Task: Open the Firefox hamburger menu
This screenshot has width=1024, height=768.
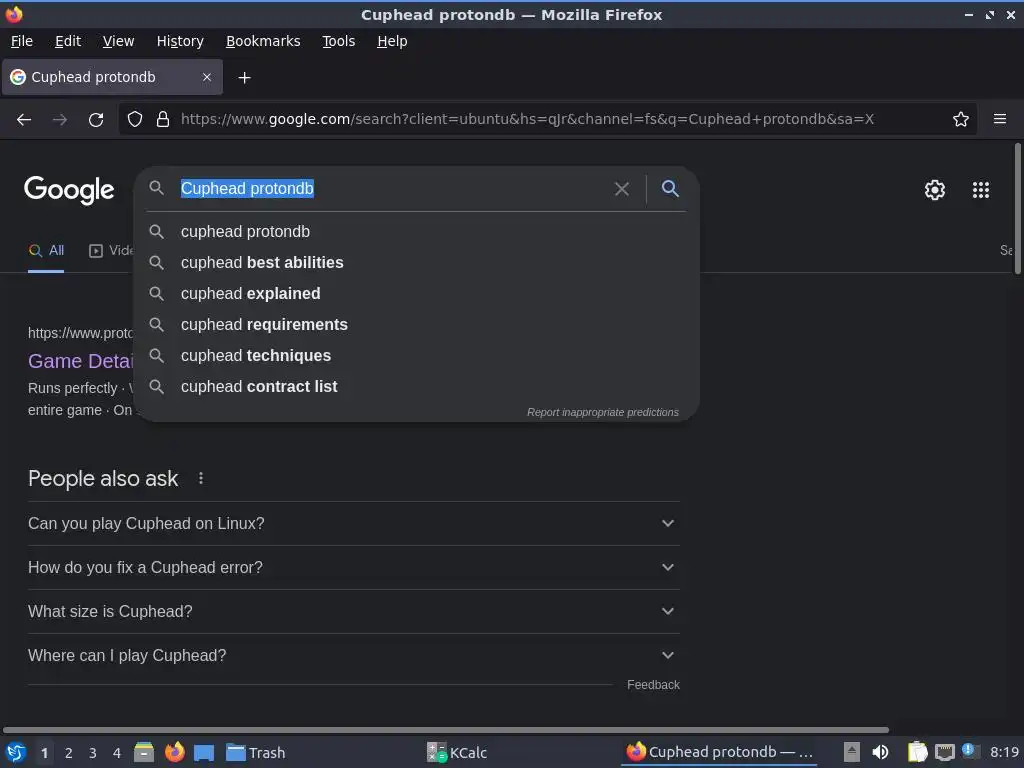Action: click(x=1000, y=119)
